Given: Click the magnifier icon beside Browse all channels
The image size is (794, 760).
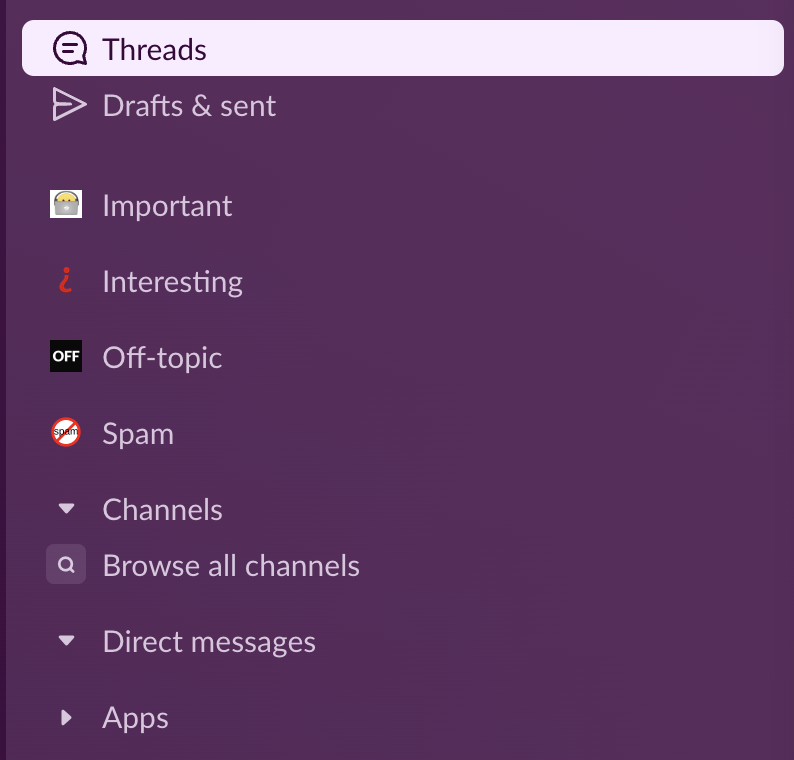Looking at the screenshot, I should click(66, 564).
